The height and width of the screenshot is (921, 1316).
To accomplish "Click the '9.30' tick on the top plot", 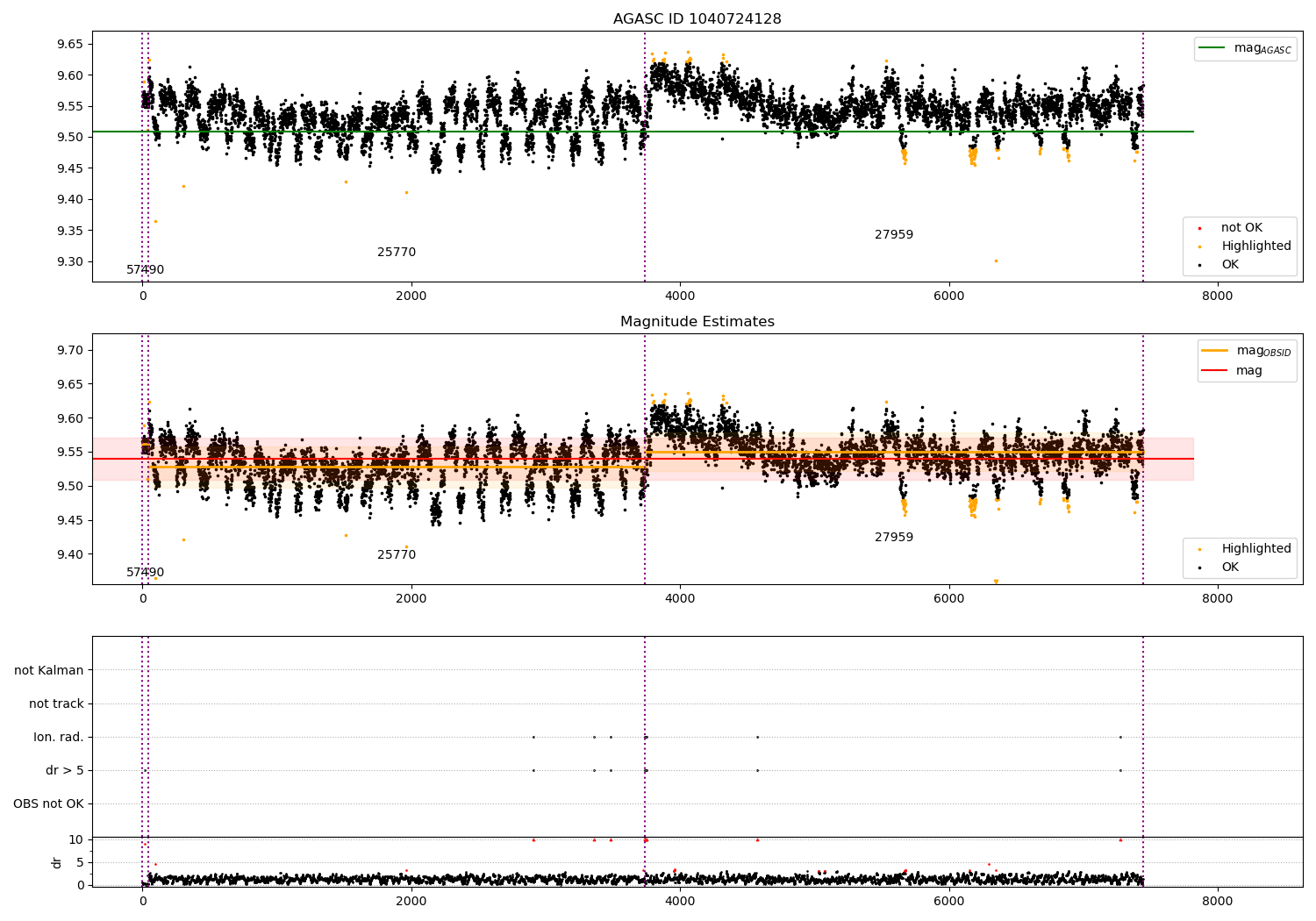I will click(70, 261).
